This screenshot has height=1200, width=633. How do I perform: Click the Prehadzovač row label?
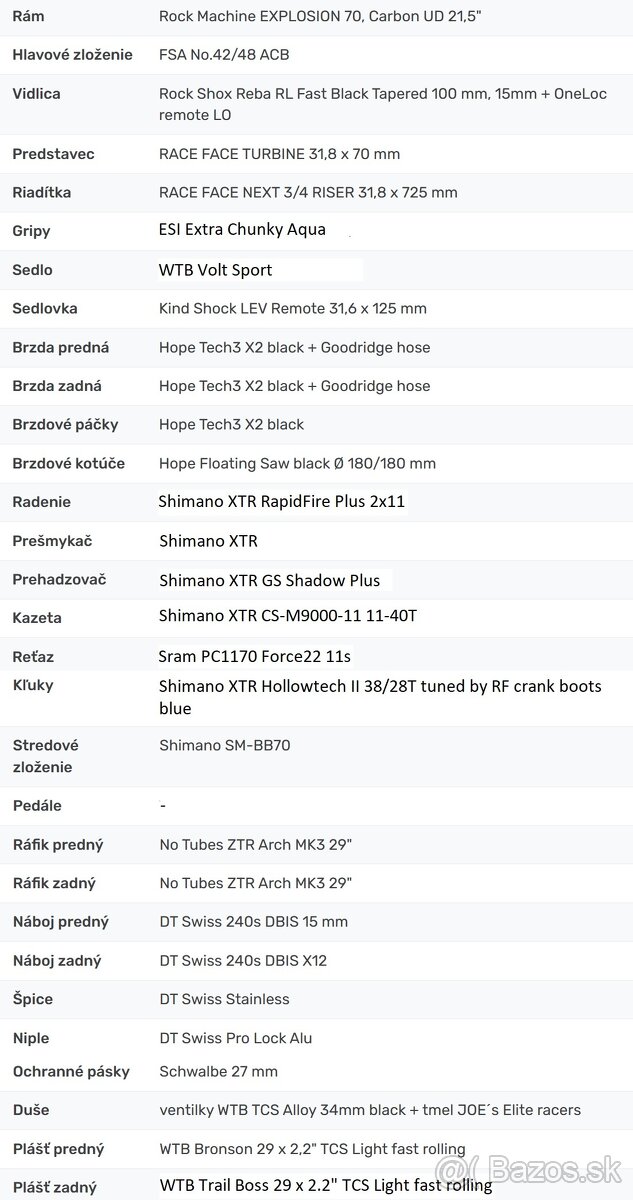coord(59,579)
